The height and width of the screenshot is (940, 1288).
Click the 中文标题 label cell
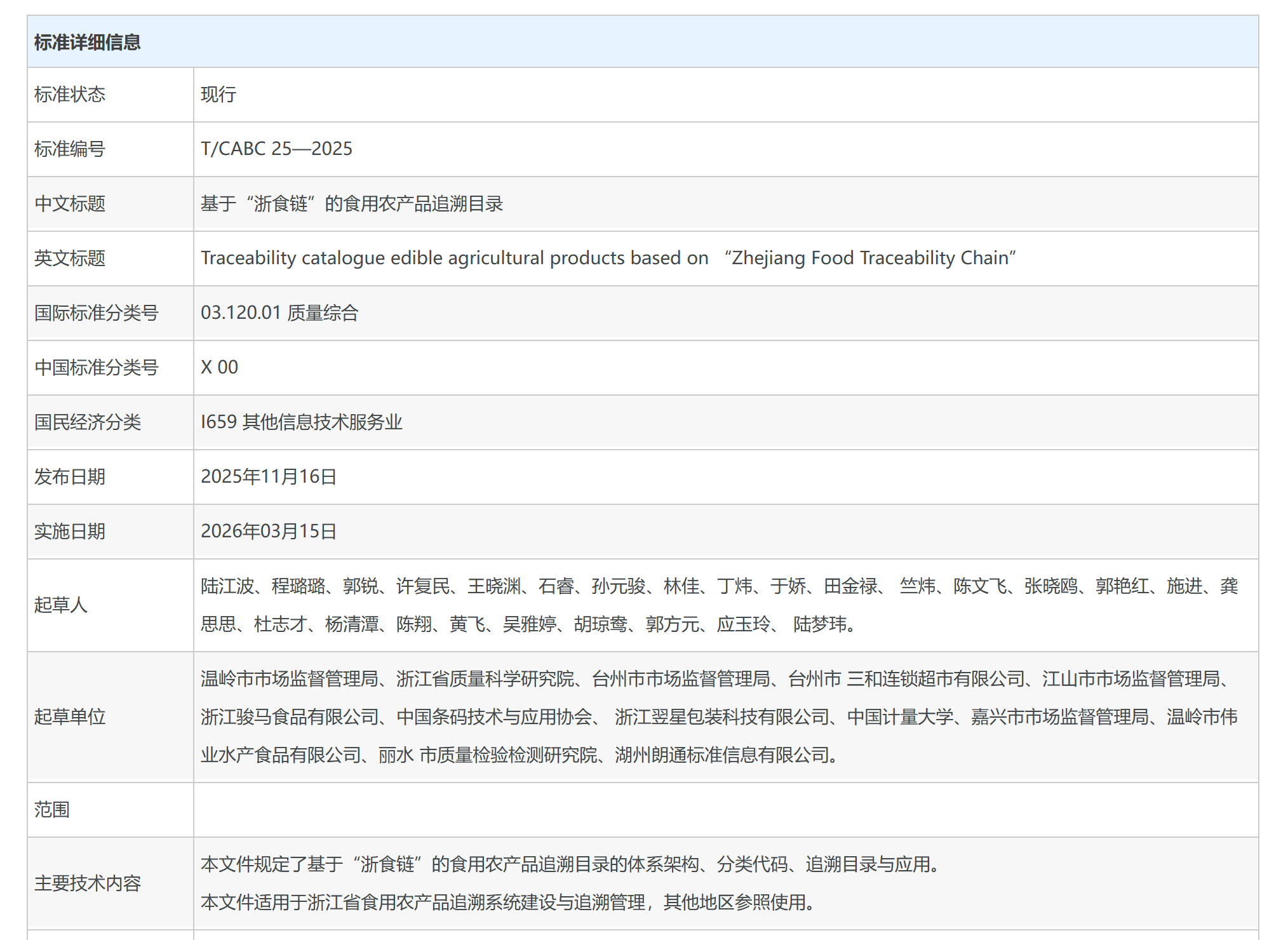click(70, 204)
